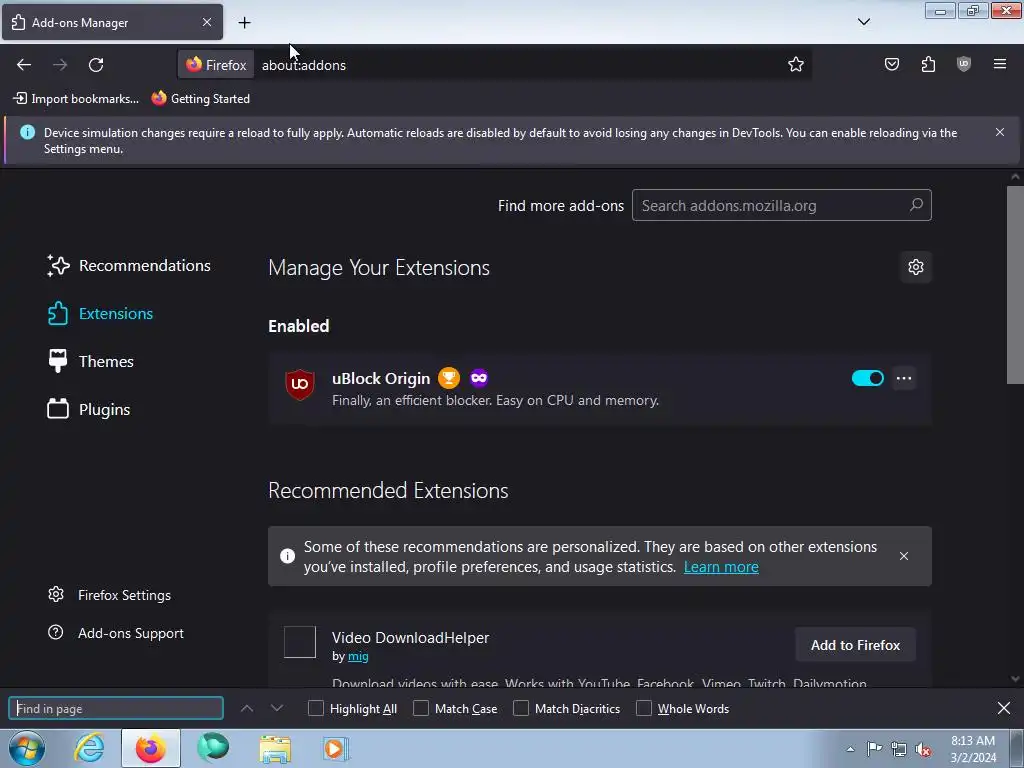Open the taskbar clock showing 8:13 AM
Viewport: 1024px width, 768px height.
tap(973, 749)
